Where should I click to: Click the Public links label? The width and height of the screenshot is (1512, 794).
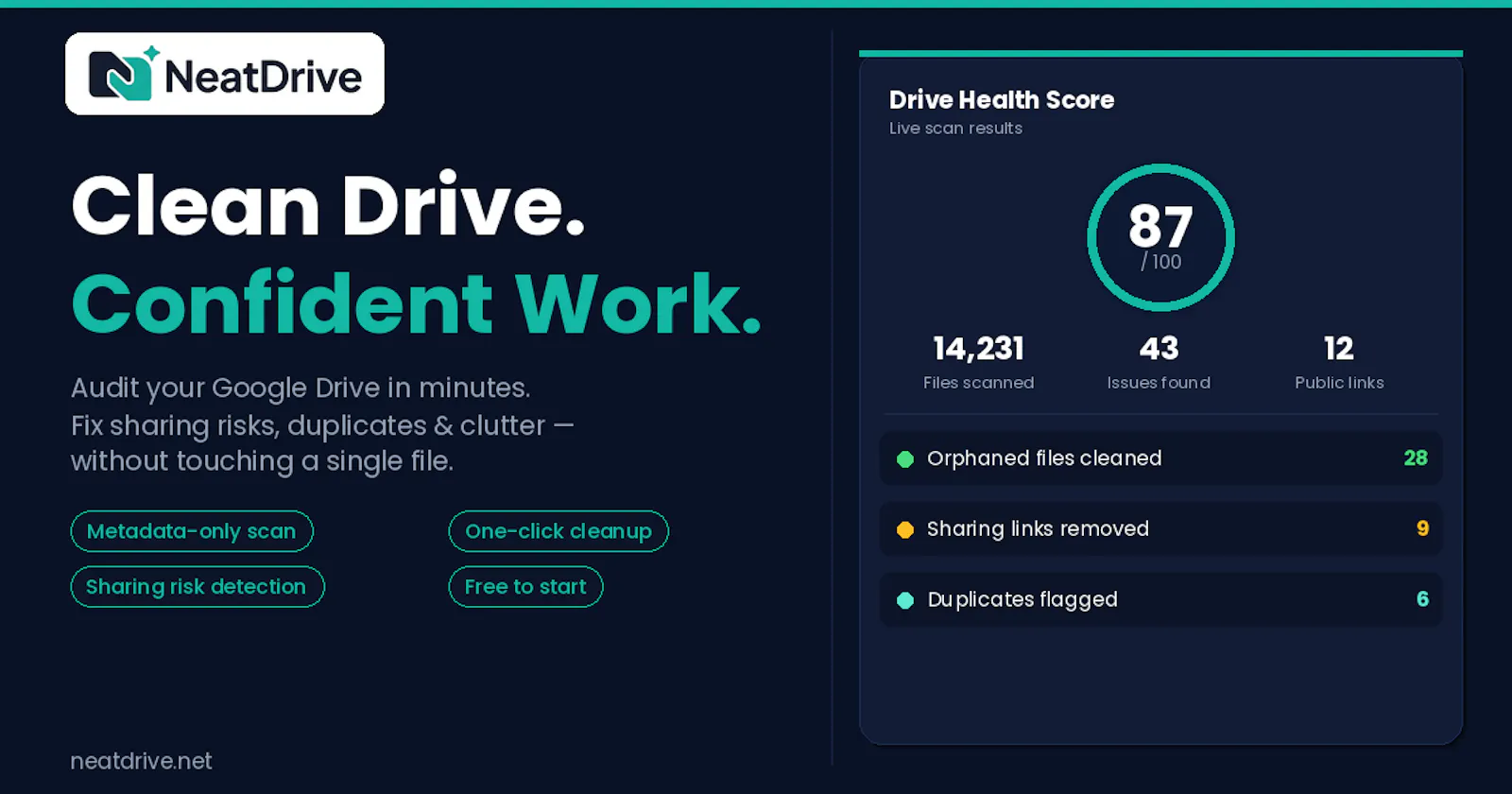click(1339, 383)
